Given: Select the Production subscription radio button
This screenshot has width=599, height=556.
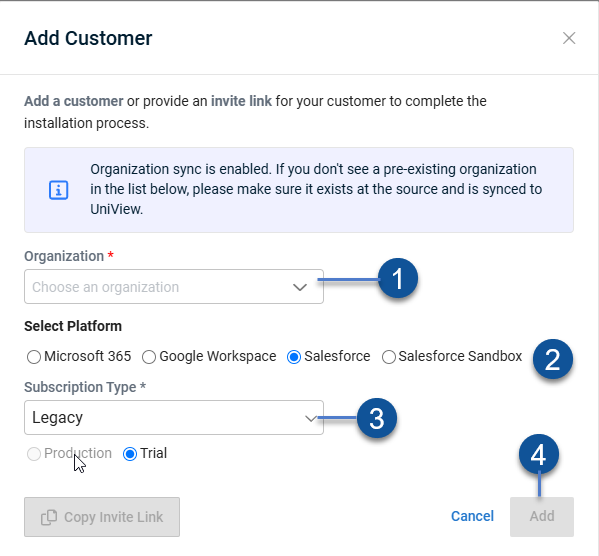Looking at the screenshot, I should click(34, 454).
